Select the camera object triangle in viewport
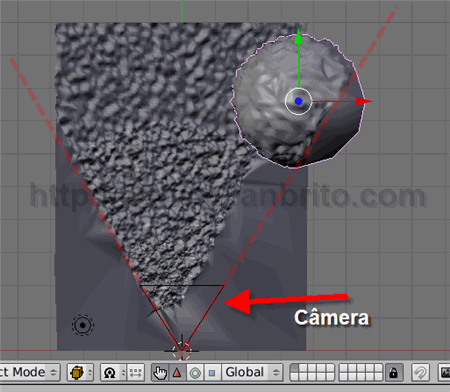 coord(182,318)
